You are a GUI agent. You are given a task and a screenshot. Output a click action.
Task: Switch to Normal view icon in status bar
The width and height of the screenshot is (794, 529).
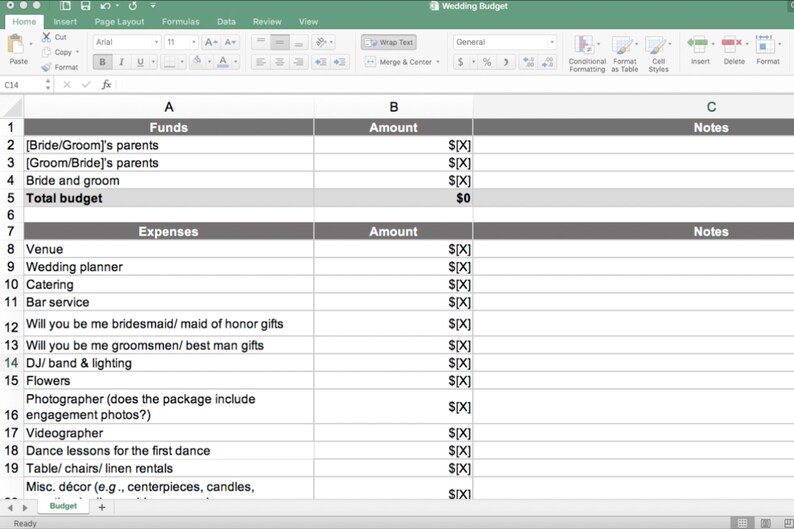point(742,523)
